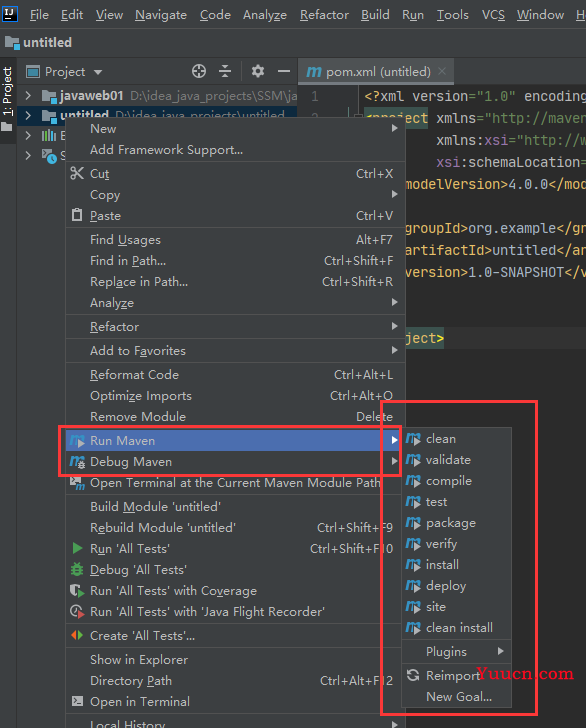The width and height of the screenshot is (586, 728).
Task: Select New Goal...
Action: tap(456, 696)
